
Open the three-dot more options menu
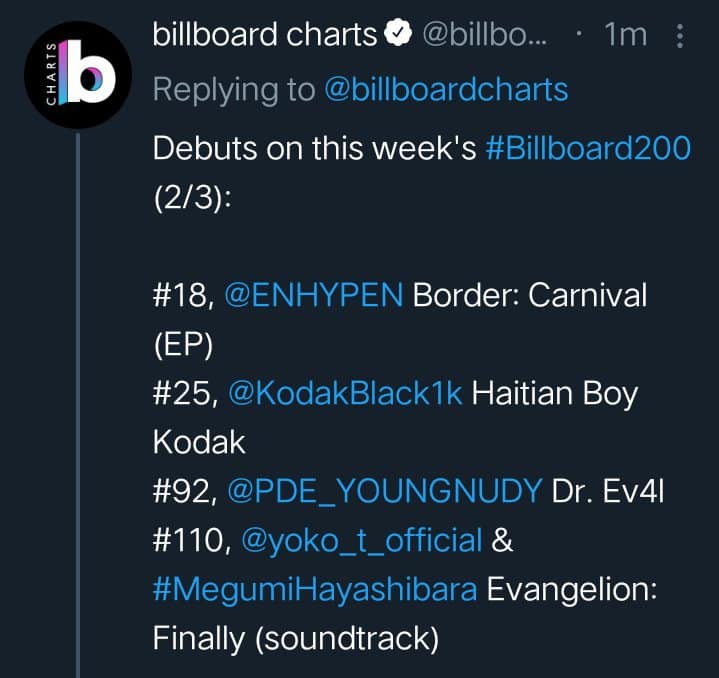coord(681,36)
